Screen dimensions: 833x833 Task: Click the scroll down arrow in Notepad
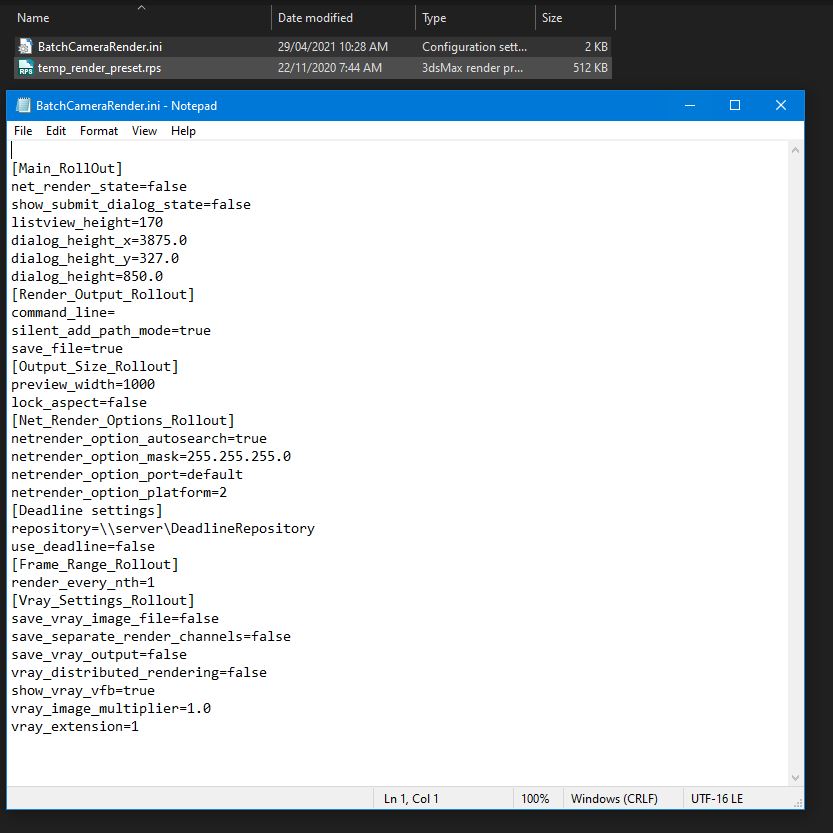coord(795,778)
